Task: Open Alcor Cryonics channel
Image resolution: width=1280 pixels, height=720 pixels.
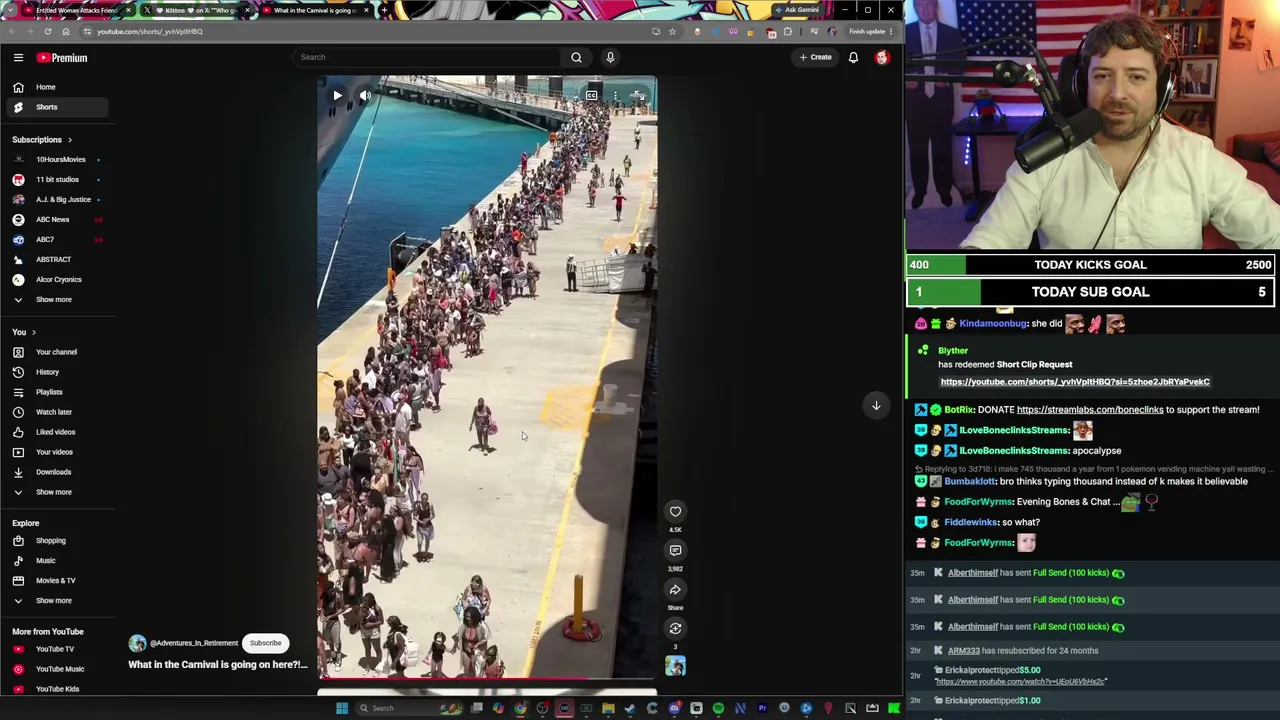Action: click(58, 280)
